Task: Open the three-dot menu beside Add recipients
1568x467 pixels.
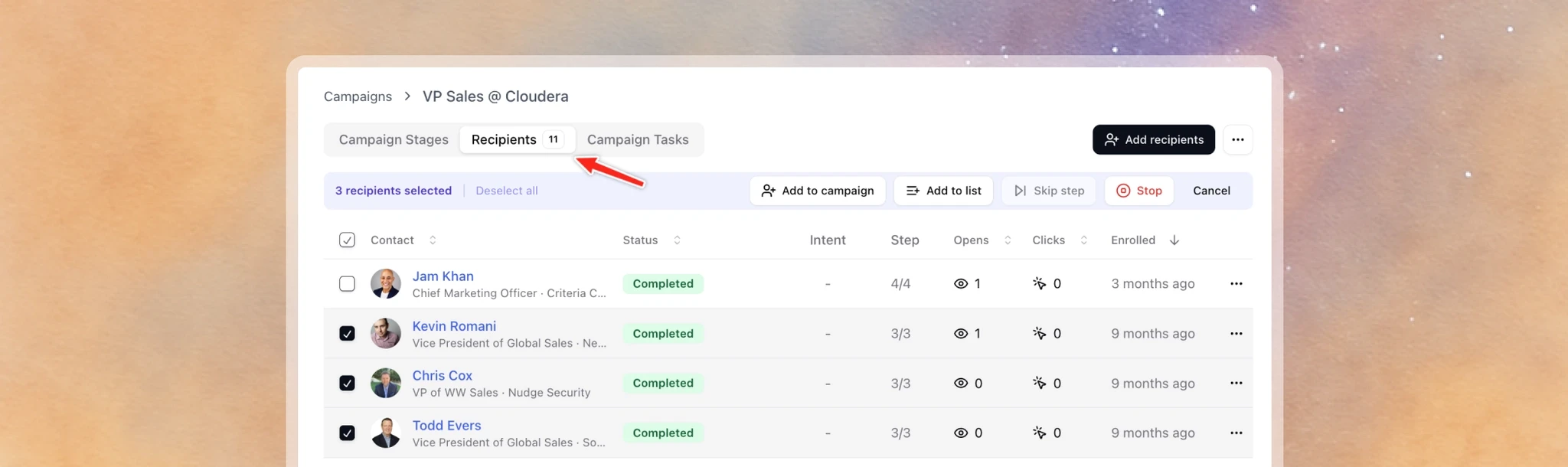Action: click(x=1237, y=139)
